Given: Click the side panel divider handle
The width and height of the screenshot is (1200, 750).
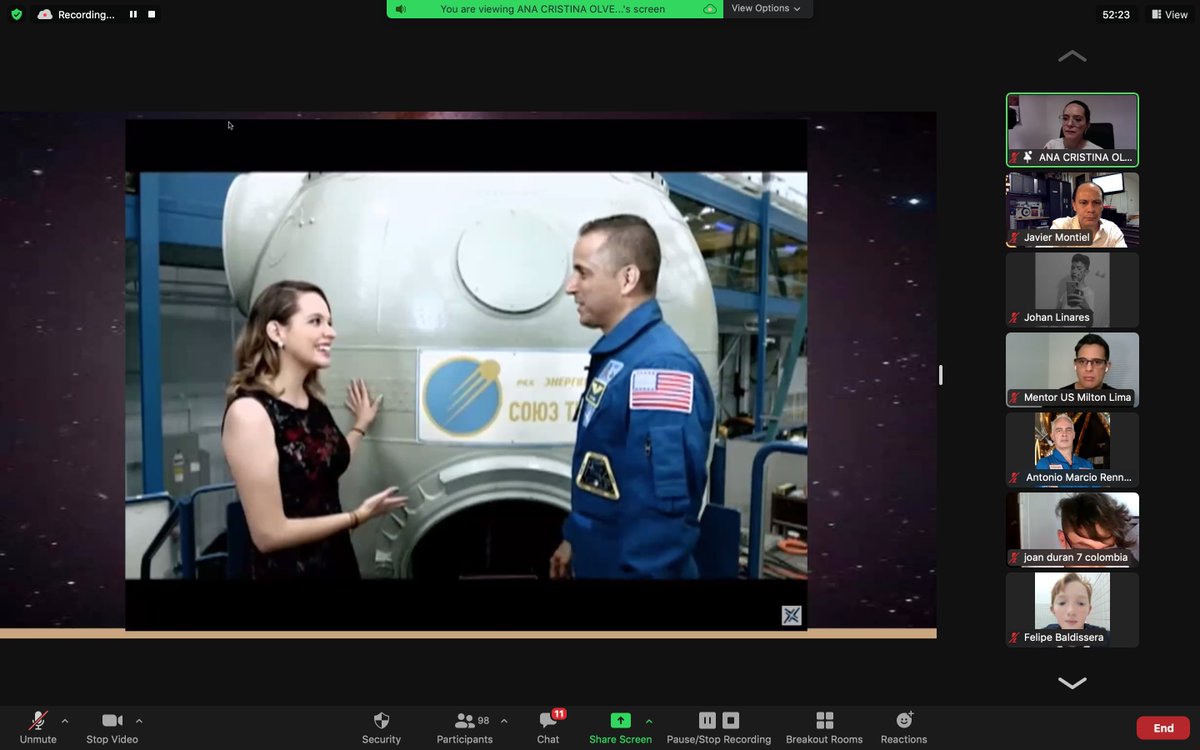Looking at the screenshot, I should click(x=941, y=375).
